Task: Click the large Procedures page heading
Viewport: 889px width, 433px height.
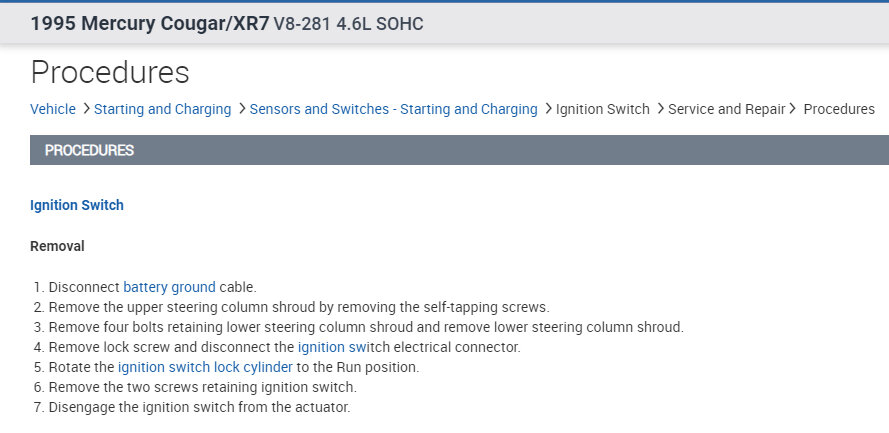Action: (110, 72)
